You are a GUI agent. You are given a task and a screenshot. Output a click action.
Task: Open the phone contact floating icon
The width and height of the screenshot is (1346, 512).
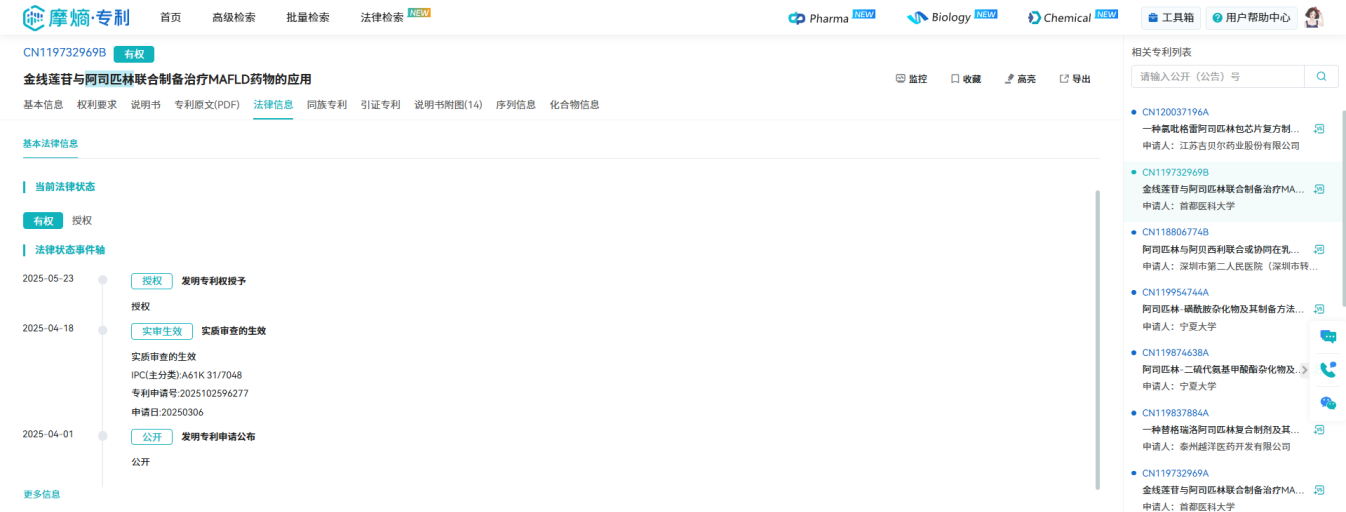[x=1328, y=369]
